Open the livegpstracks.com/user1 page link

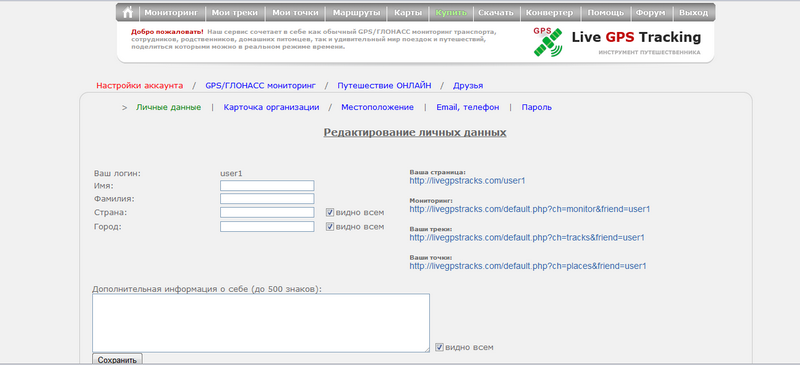[467, 181]
